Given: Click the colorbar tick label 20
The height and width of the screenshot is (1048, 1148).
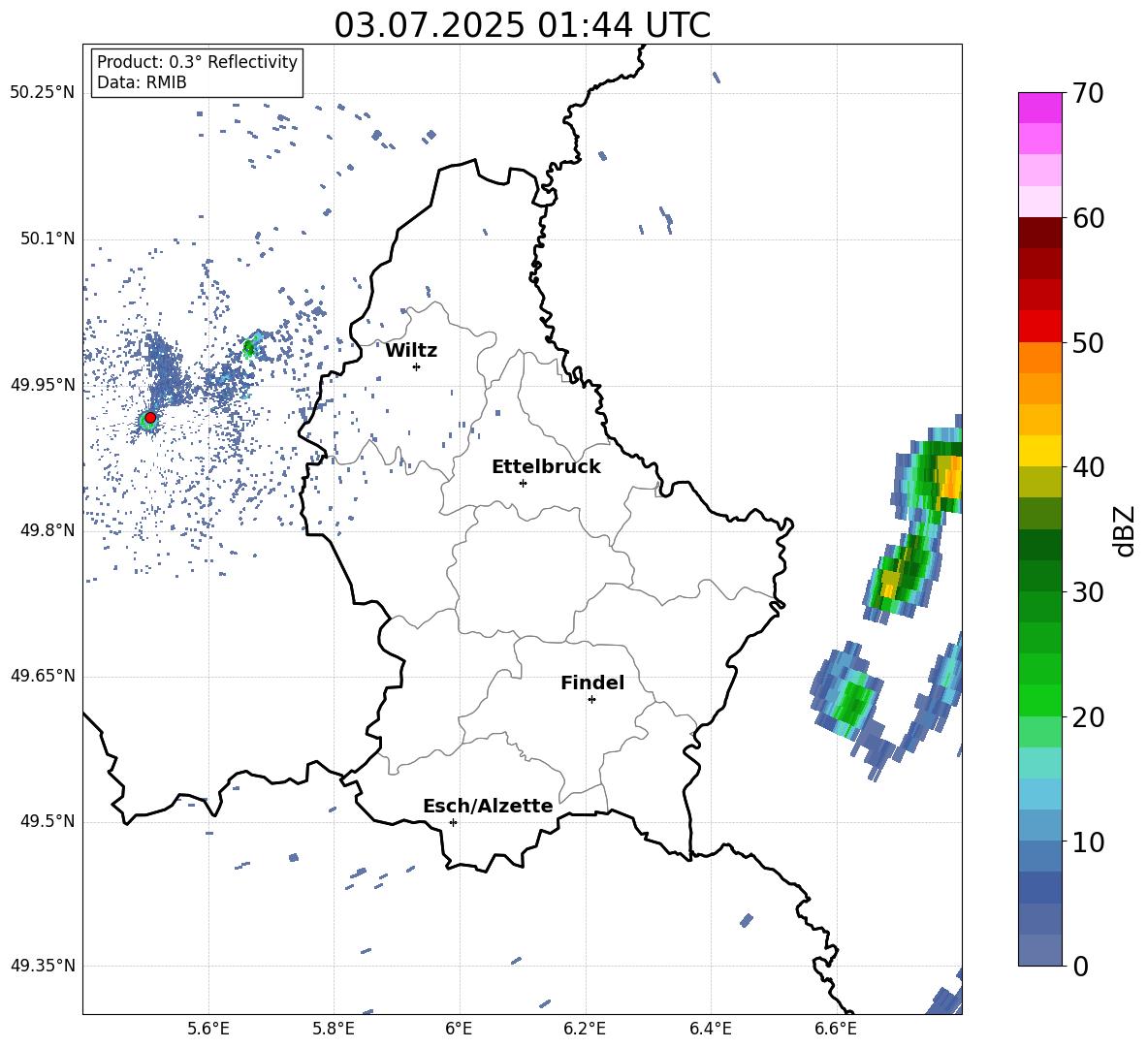Looking at the screenshot, I should [1087, 716].
